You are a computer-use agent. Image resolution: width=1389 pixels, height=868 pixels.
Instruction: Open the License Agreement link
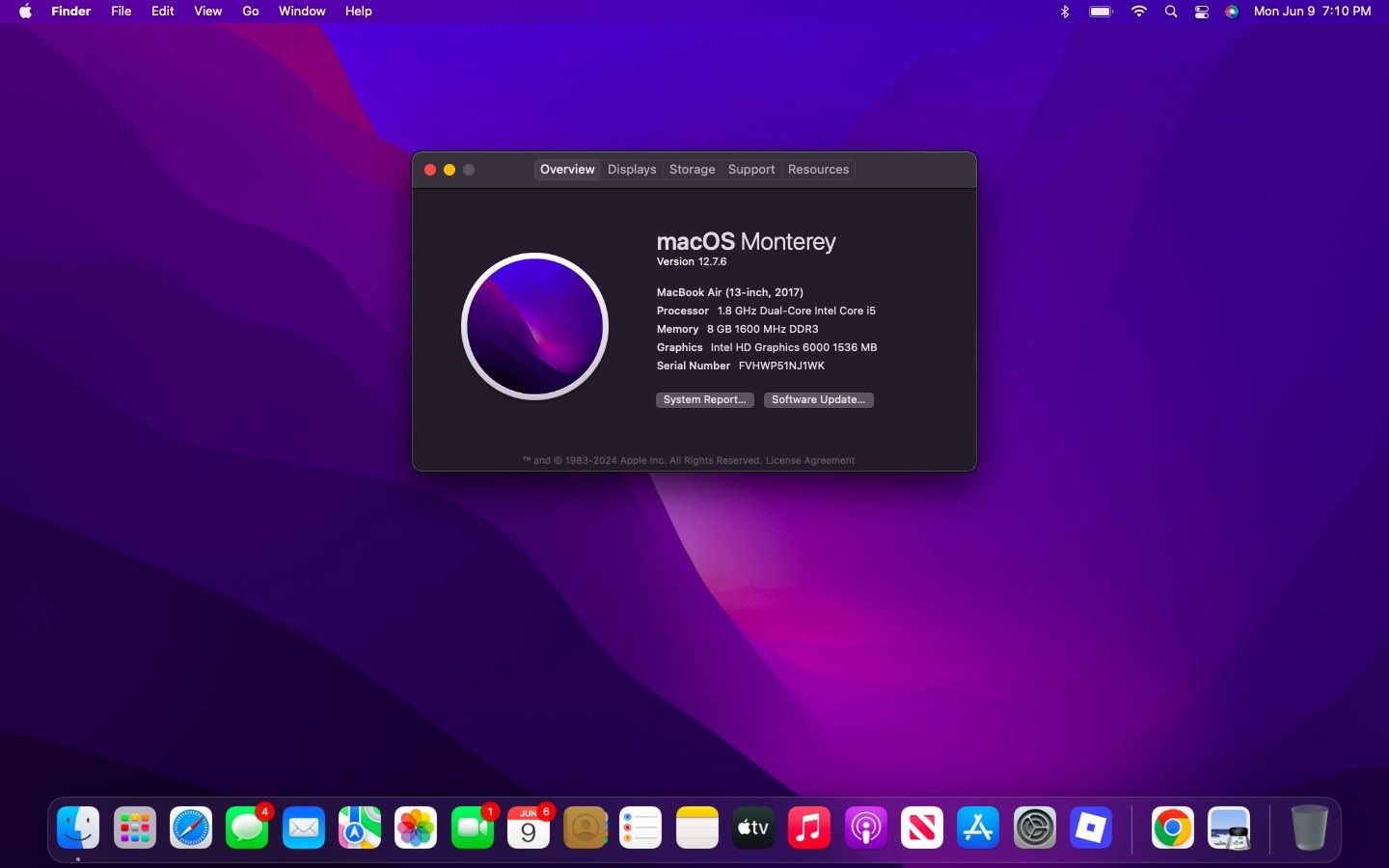(810, 461)
